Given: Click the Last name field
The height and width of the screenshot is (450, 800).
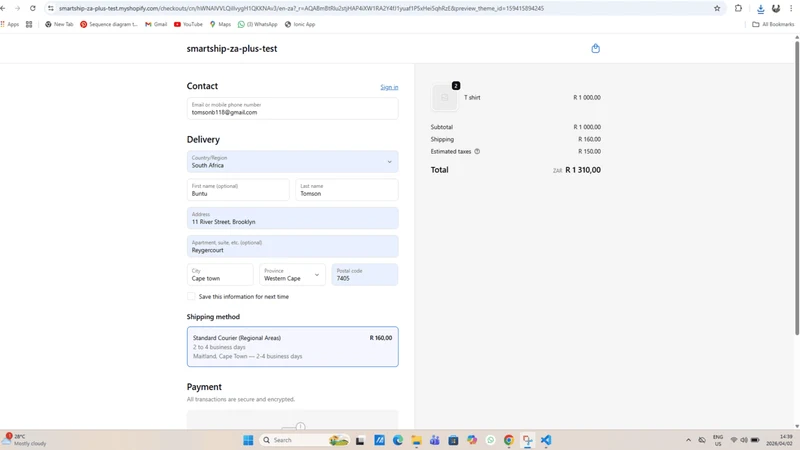Looking at the screenshot, I should 347,190.
